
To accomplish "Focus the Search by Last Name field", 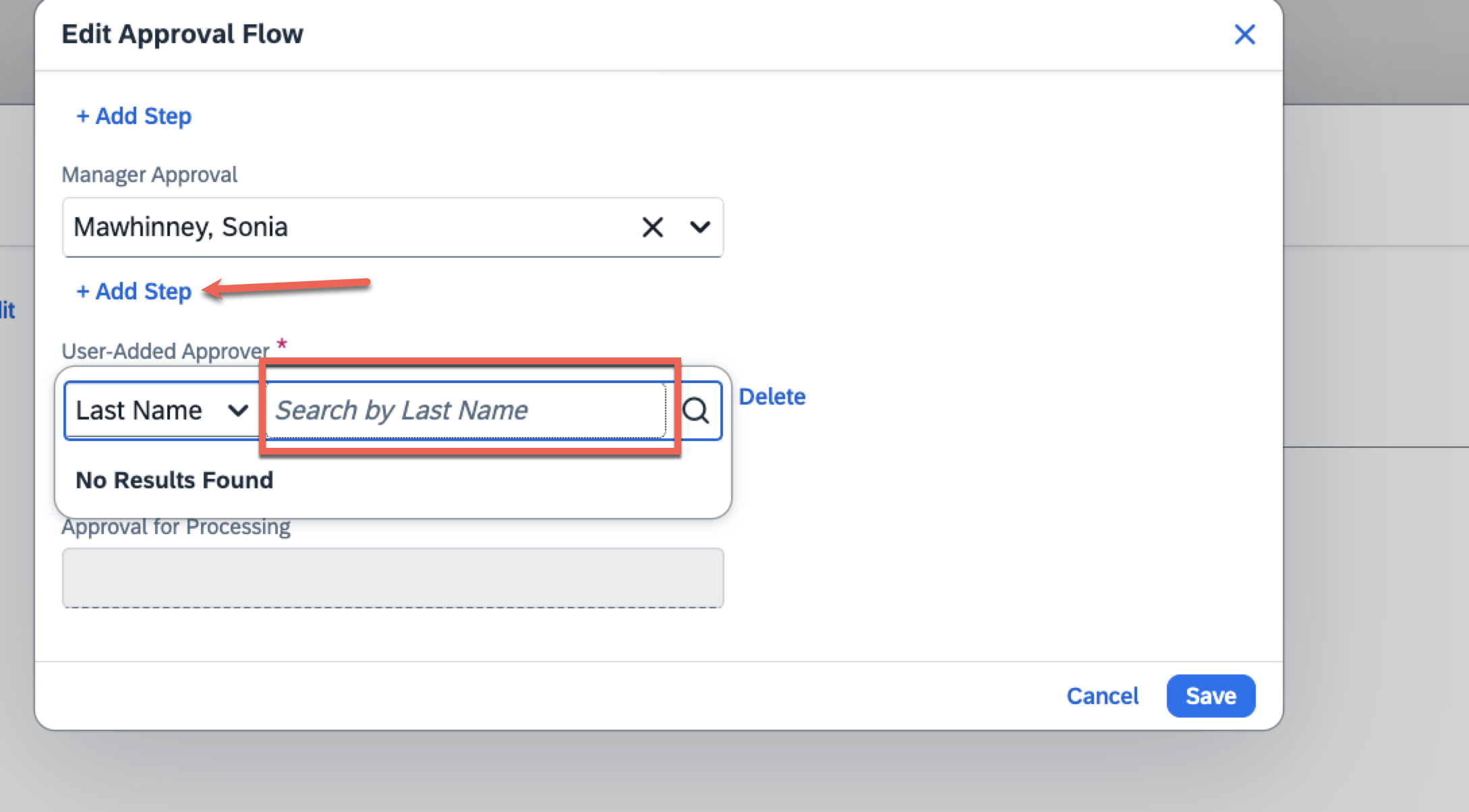I will click(465, 410).
